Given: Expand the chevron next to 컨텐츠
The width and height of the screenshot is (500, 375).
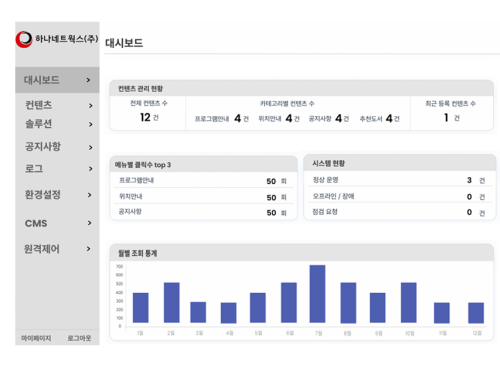Looking at the screenshot, I should click(91, 106).
